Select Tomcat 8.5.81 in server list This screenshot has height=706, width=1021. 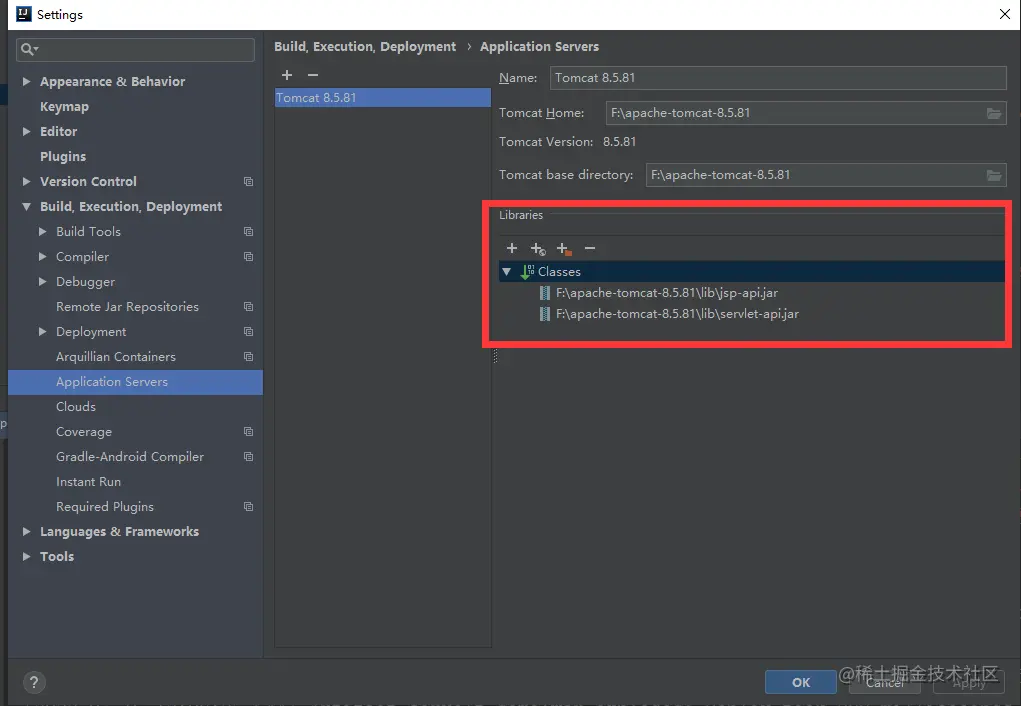coord(383,98)
